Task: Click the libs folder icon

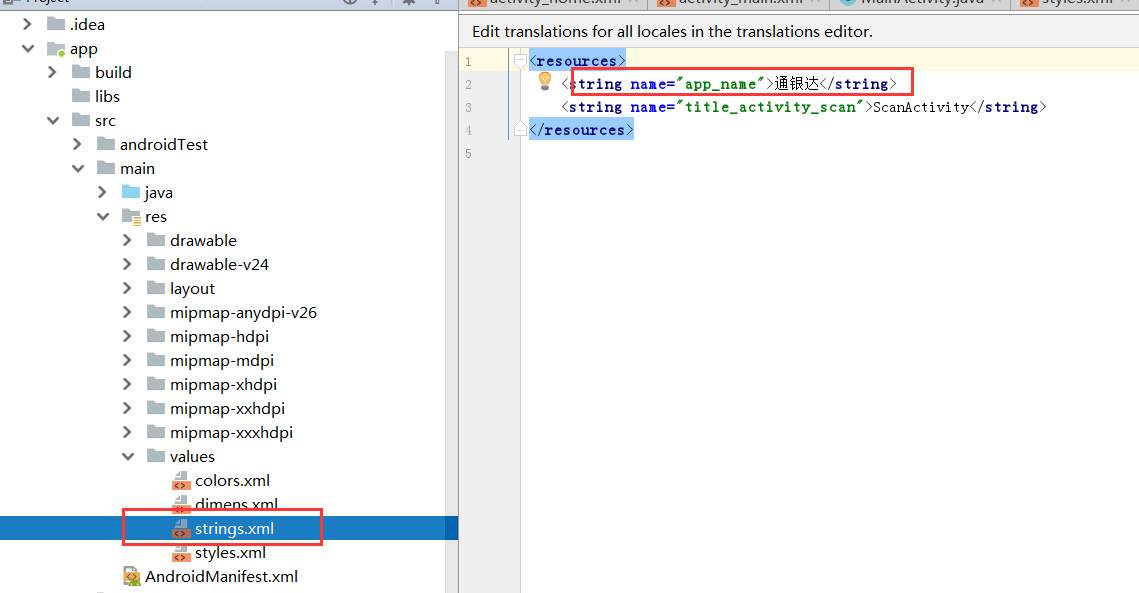Action: 81,96
